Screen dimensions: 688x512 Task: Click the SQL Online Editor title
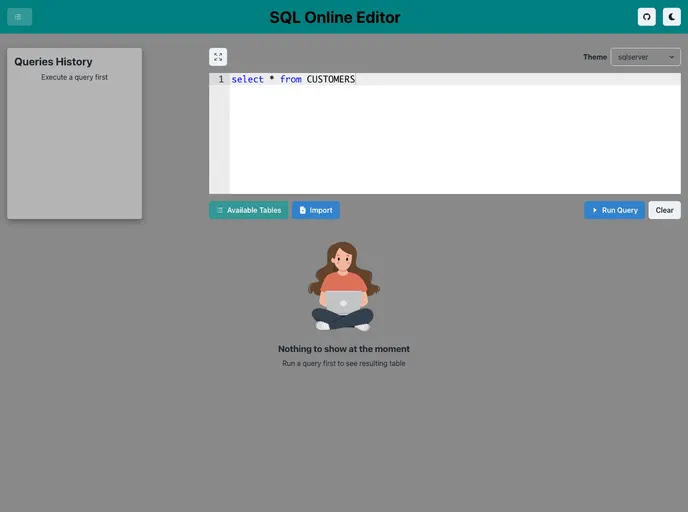coord(335,18)
